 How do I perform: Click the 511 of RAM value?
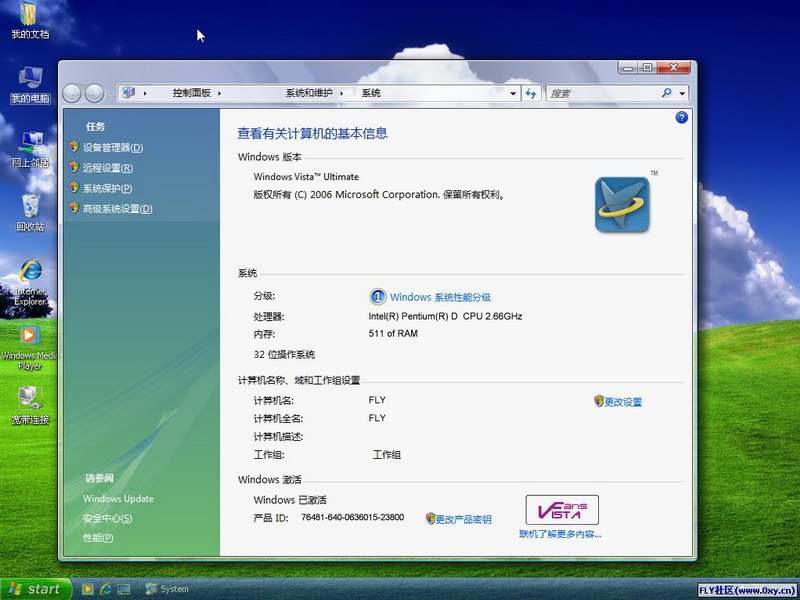[x=393, y=333]
